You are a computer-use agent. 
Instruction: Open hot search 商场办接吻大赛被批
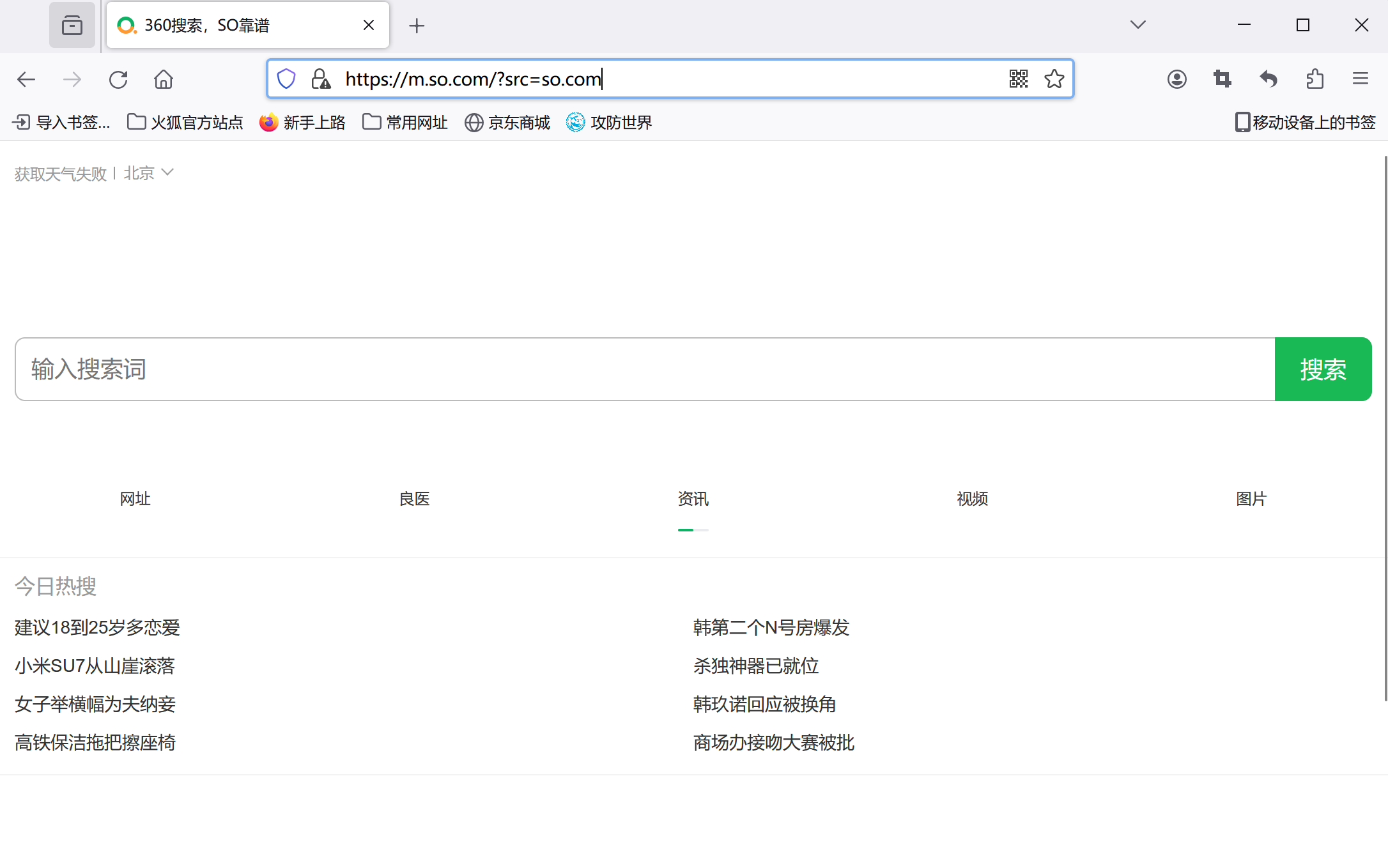point(774,742)
